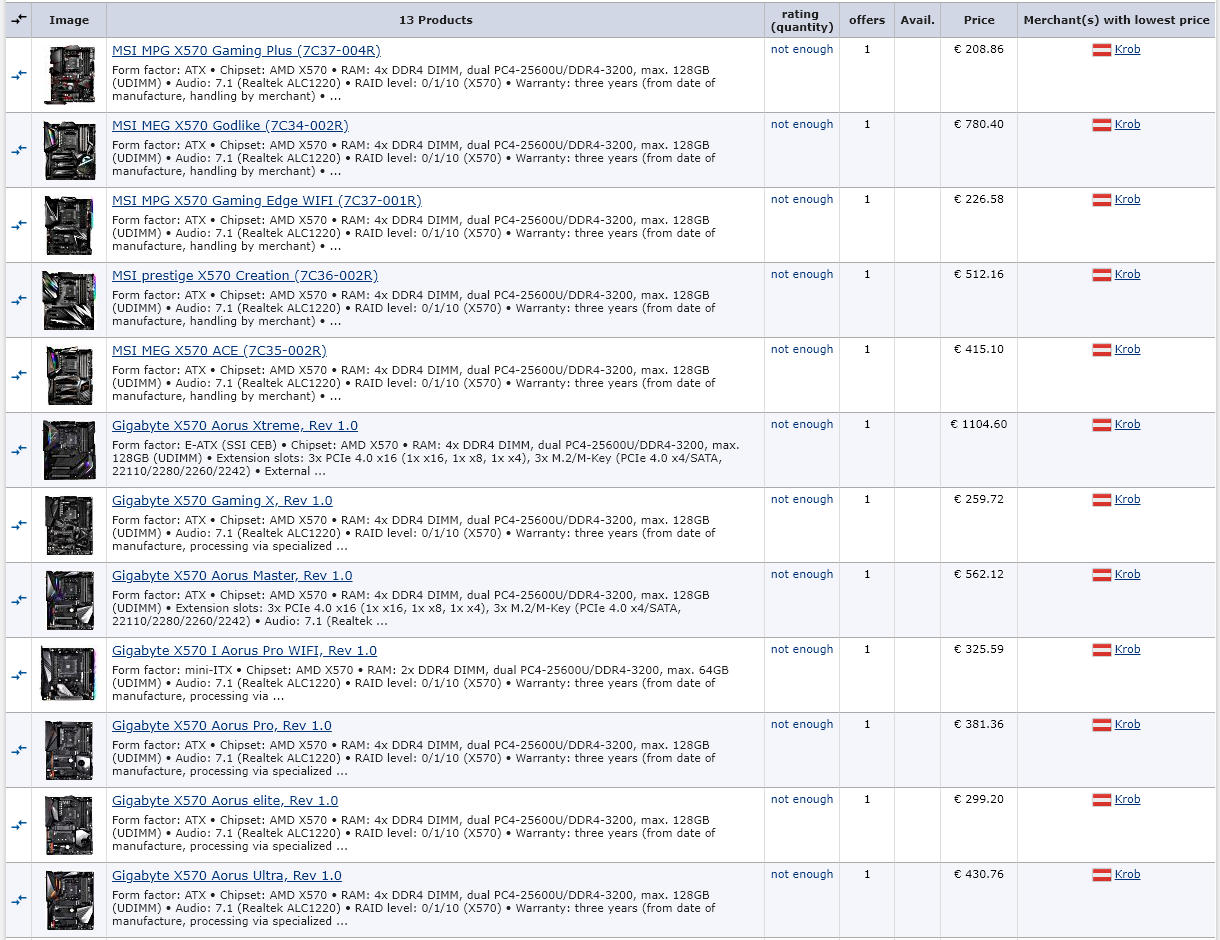This screenshot has height=940, width=1220.
Task: Click compare arrows icon for MSI prestige X570 Creation
Action: point(19,300)
